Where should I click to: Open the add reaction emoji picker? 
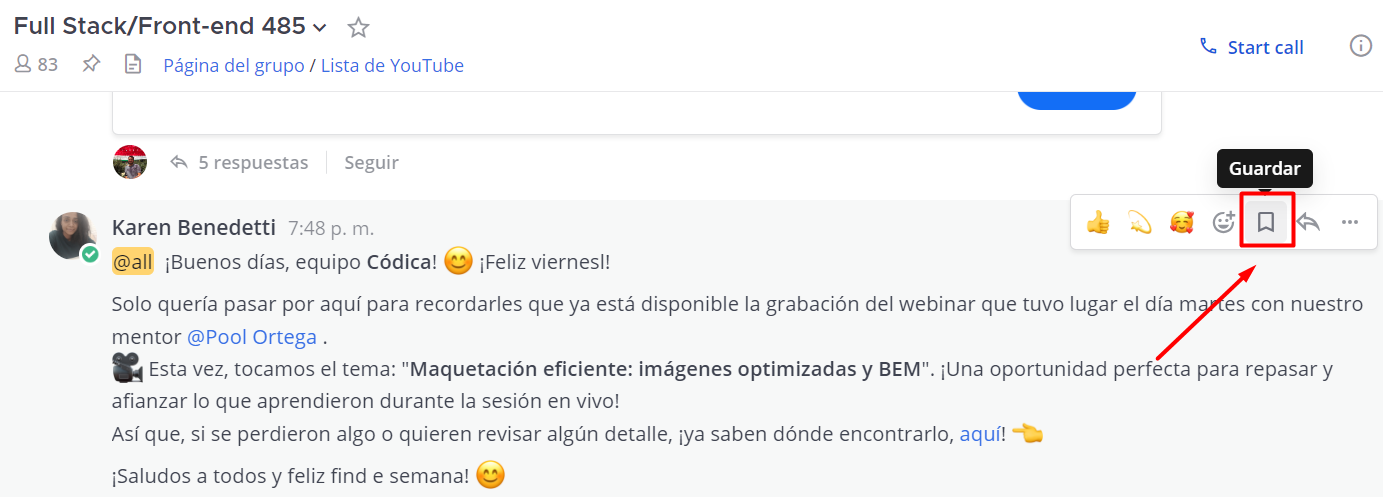(x=1223, y=222)
